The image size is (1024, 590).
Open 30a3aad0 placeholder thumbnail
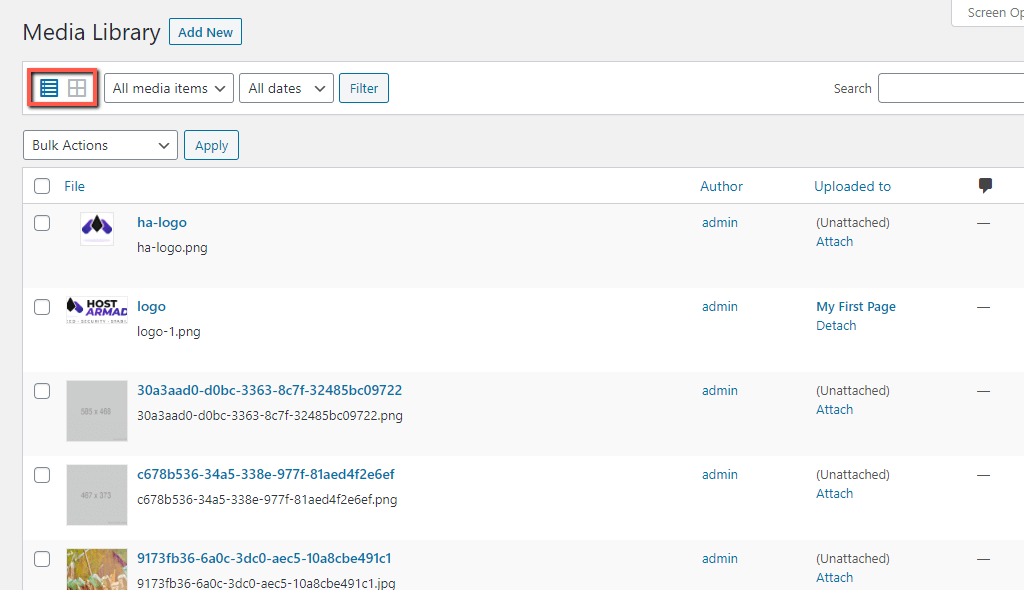[97, 411]
